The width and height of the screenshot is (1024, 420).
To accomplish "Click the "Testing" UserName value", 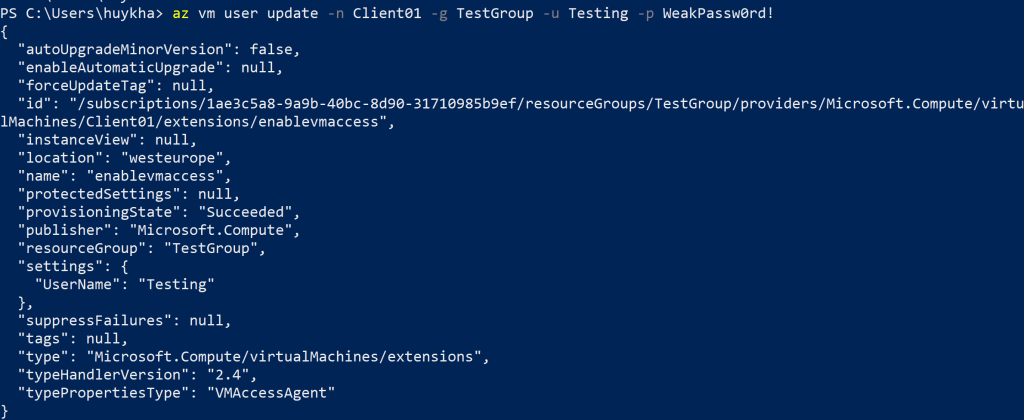I will pos(181,284).
